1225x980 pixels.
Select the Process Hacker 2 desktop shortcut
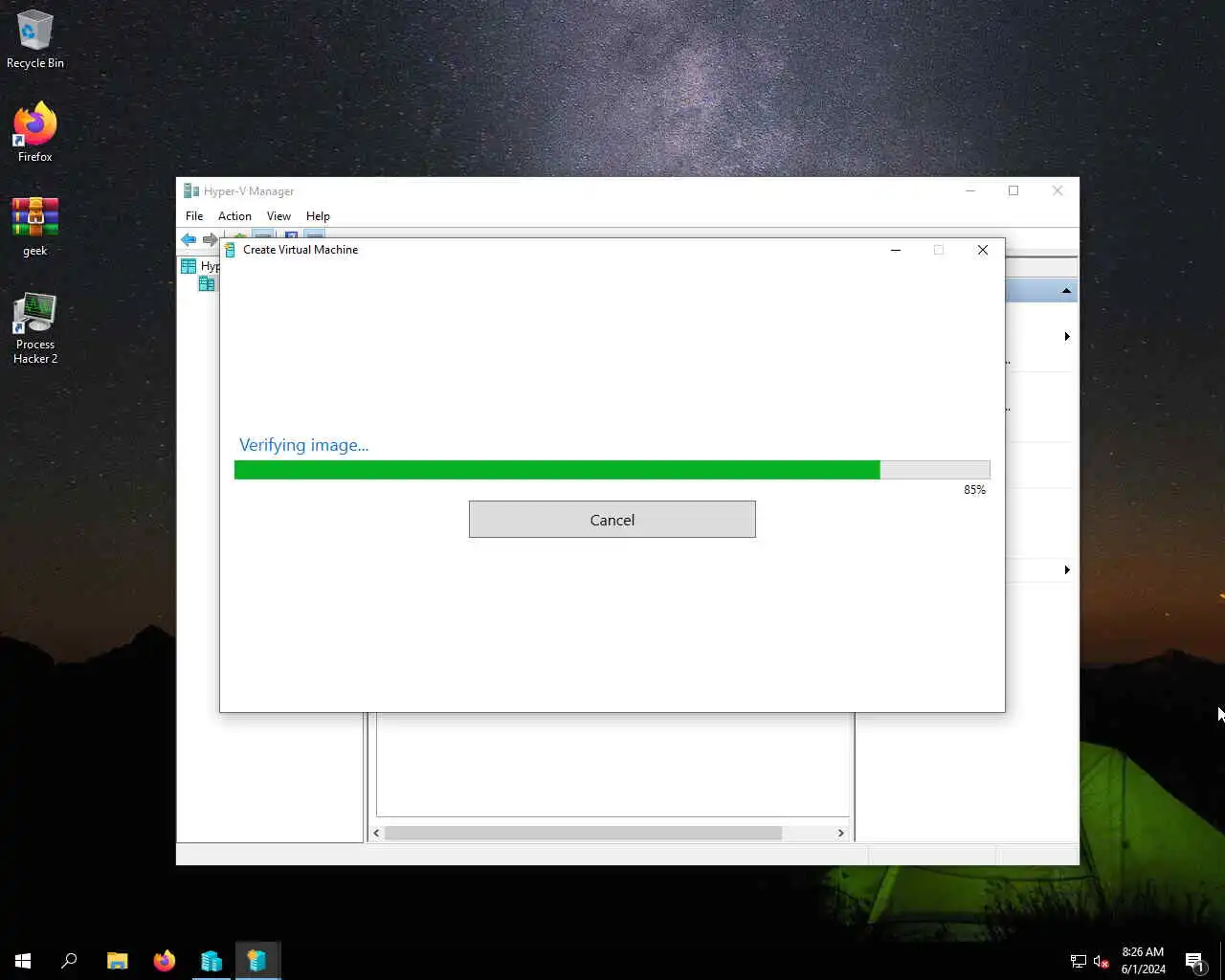coord(35,328)
